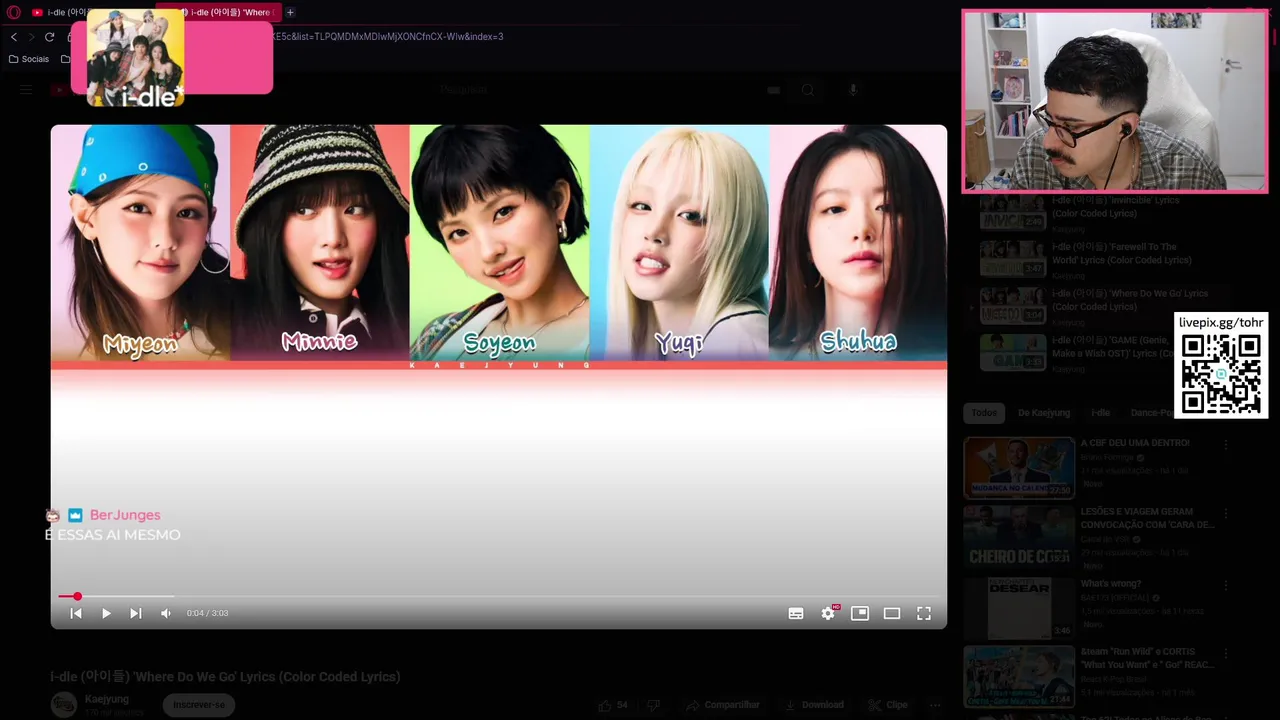Open a new browser tab
1280x720 pixels.
point(290,12)
